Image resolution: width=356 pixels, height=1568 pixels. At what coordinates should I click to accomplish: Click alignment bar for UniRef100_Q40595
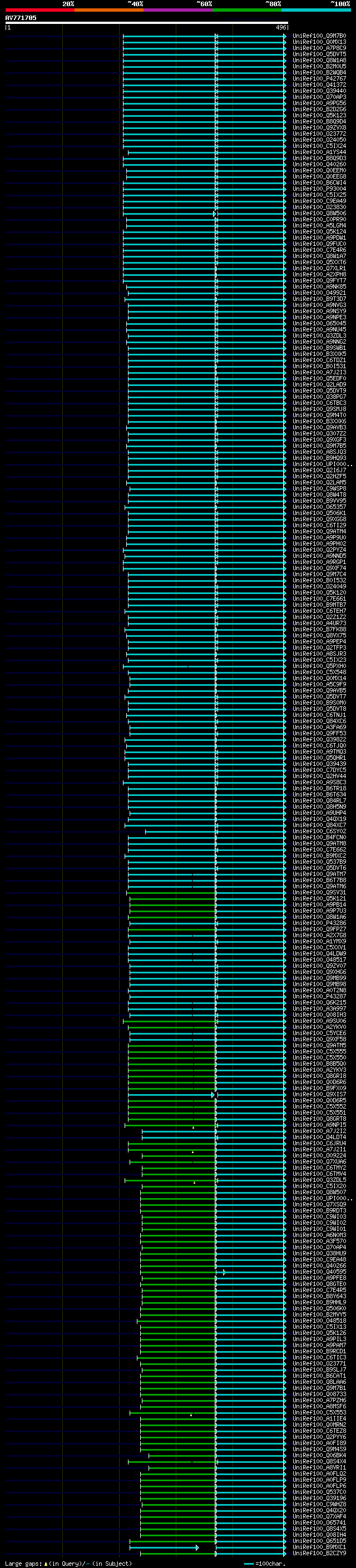point(213,1272)
